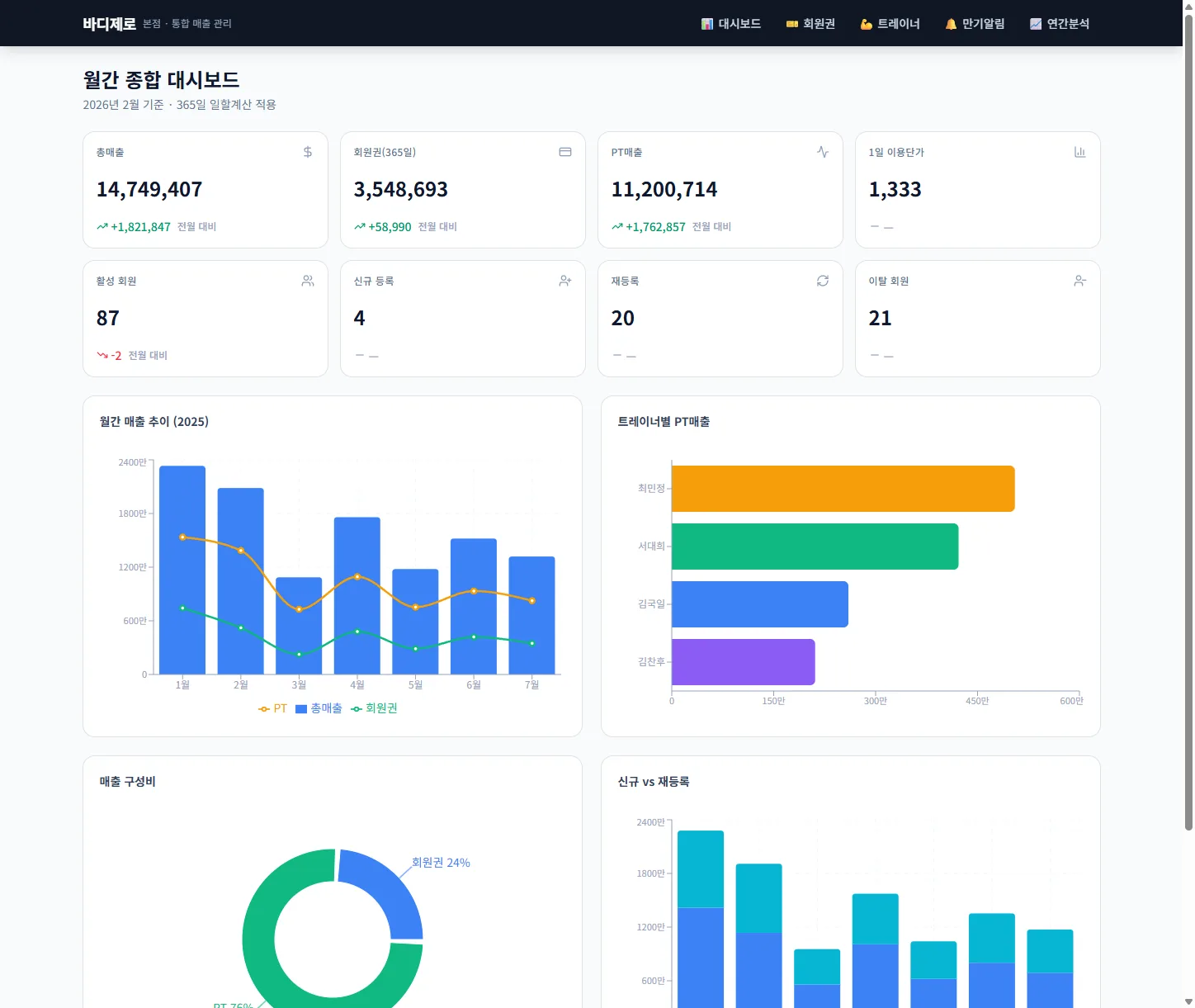1195x1008 pixels.
Task: Click the credit card icon on 회원권(365일) card
Action: click(x=565, y=152)
